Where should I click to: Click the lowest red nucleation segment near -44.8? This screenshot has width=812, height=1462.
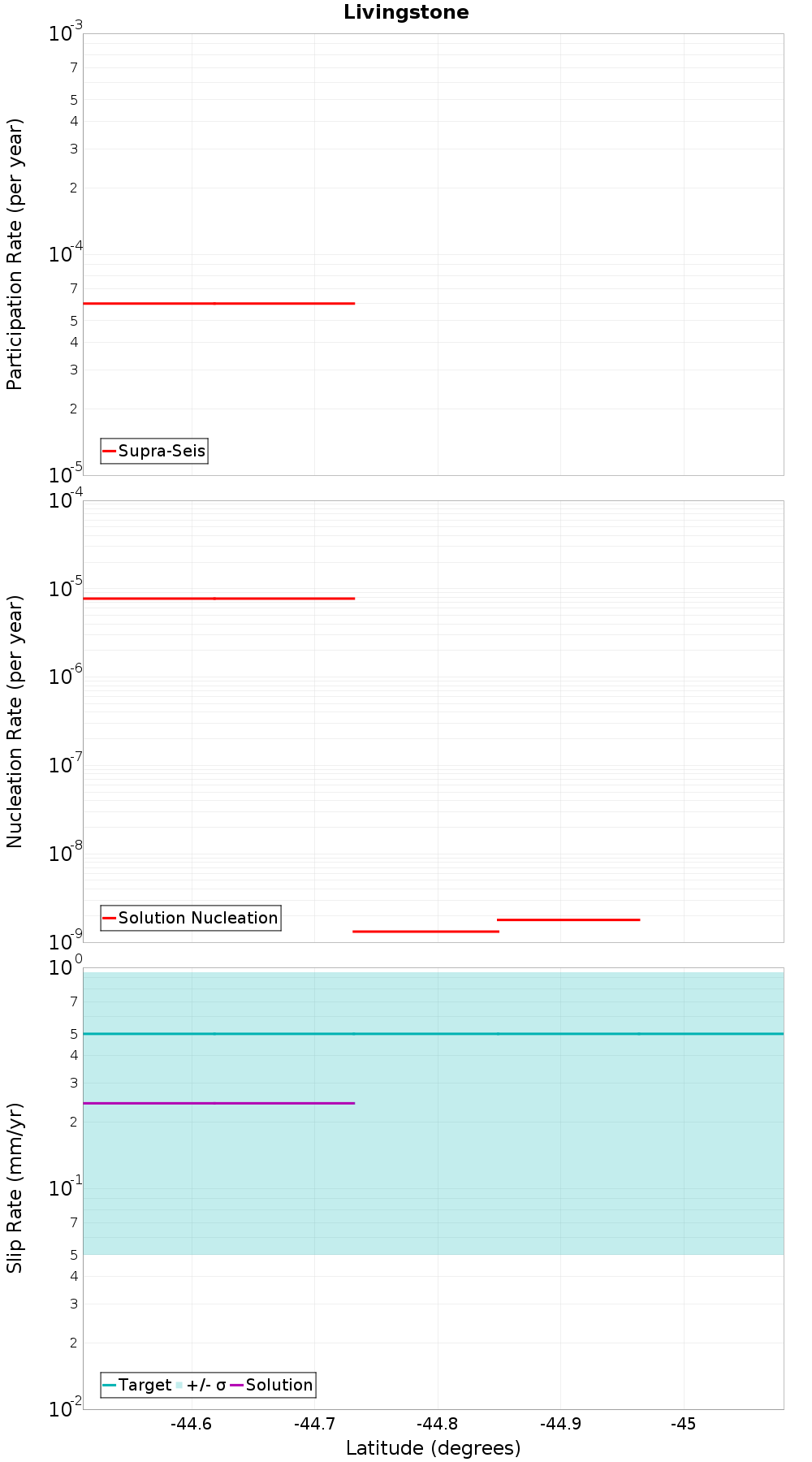pyautogui.click(x=425, y=932)
